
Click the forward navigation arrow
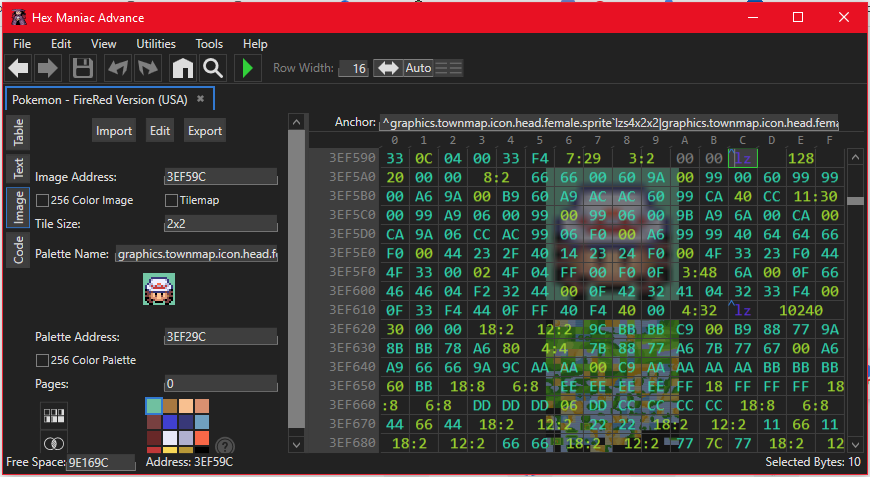[x=49, y=69]
